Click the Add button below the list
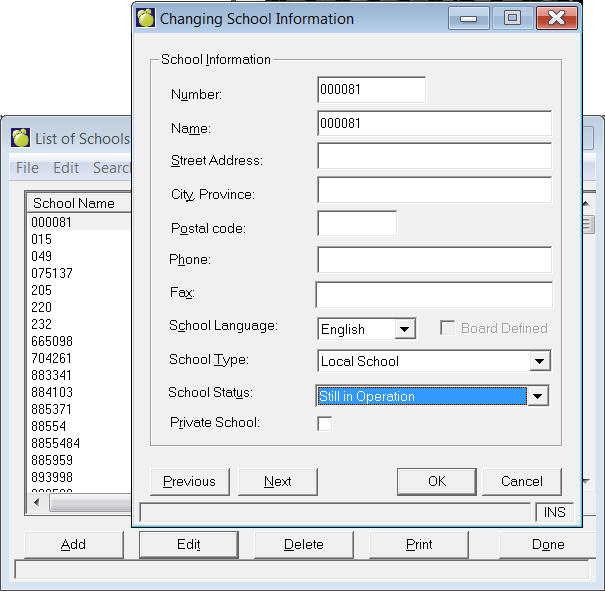 point(73,545)
